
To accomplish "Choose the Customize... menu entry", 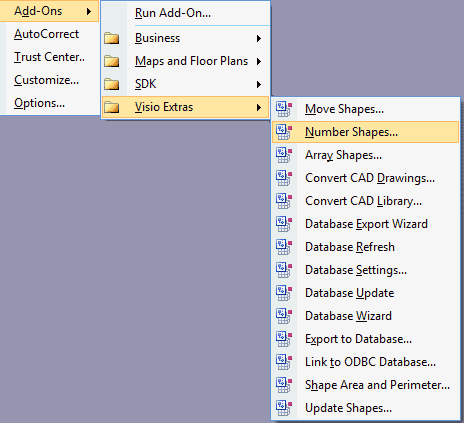I will pos(46,80).
